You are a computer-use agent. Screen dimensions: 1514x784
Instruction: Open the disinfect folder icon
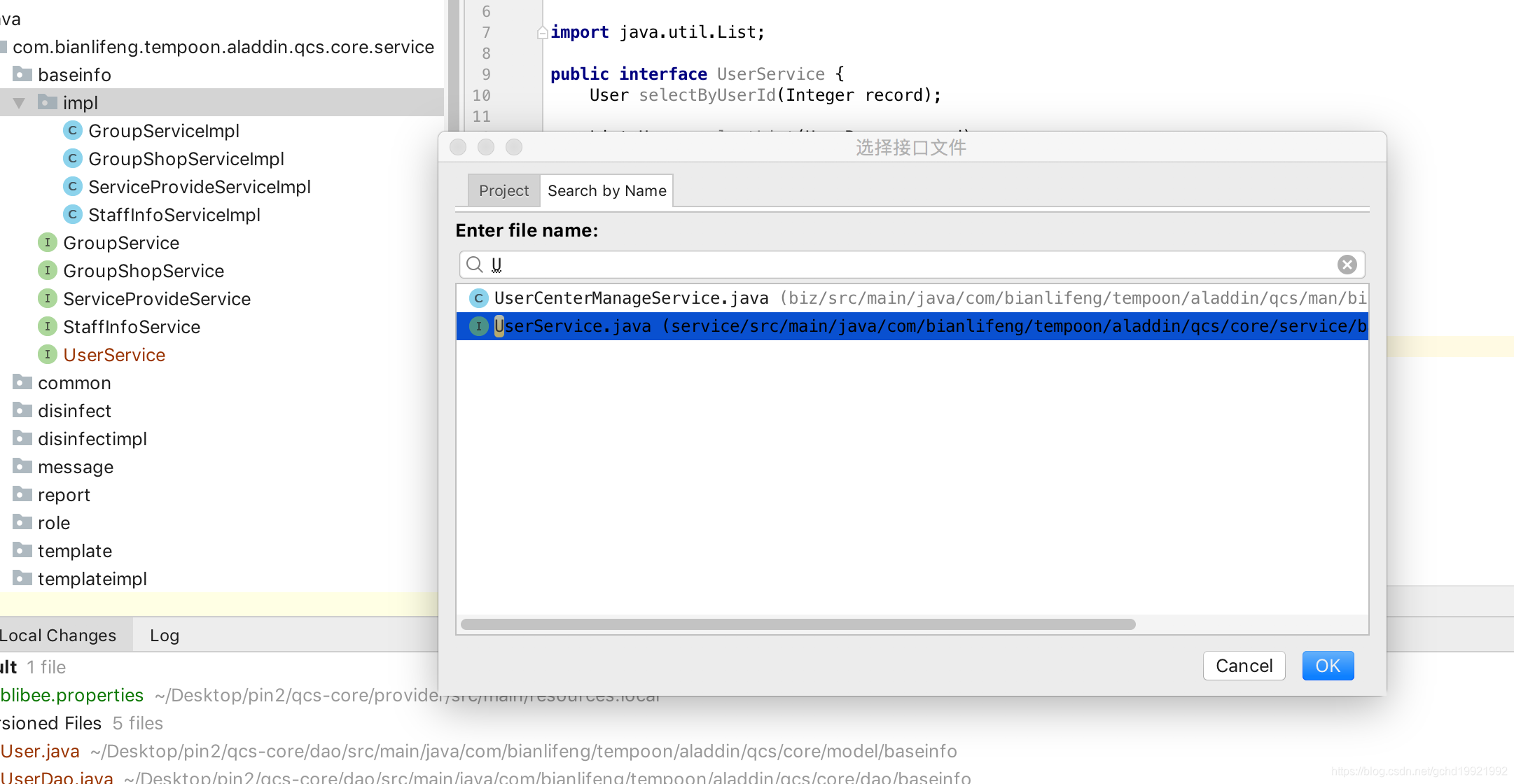[22, 410]
